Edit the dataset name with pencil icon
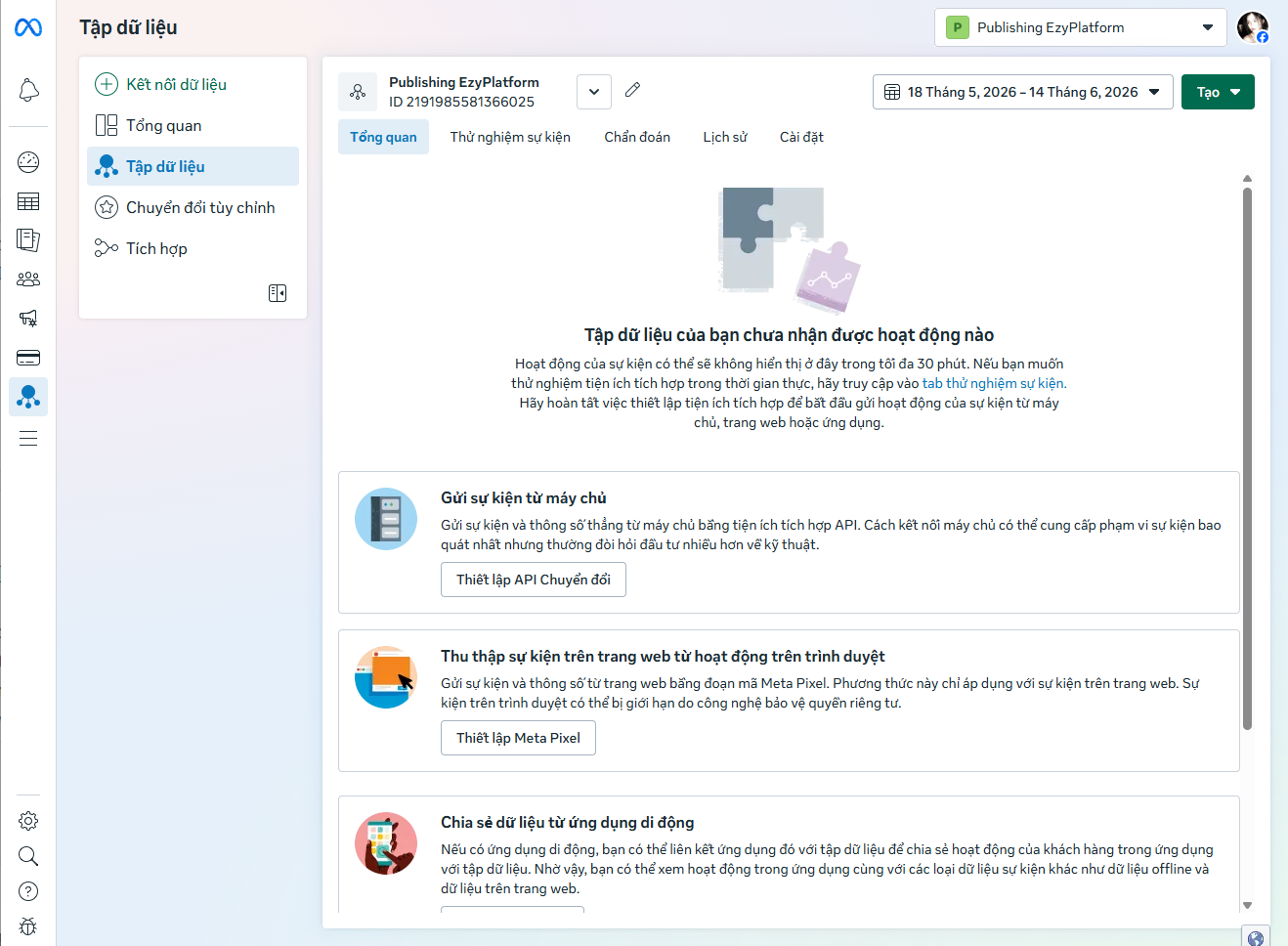Viewport: 1288px width, 946px height. pyautogui.click(x=632, y=90)
